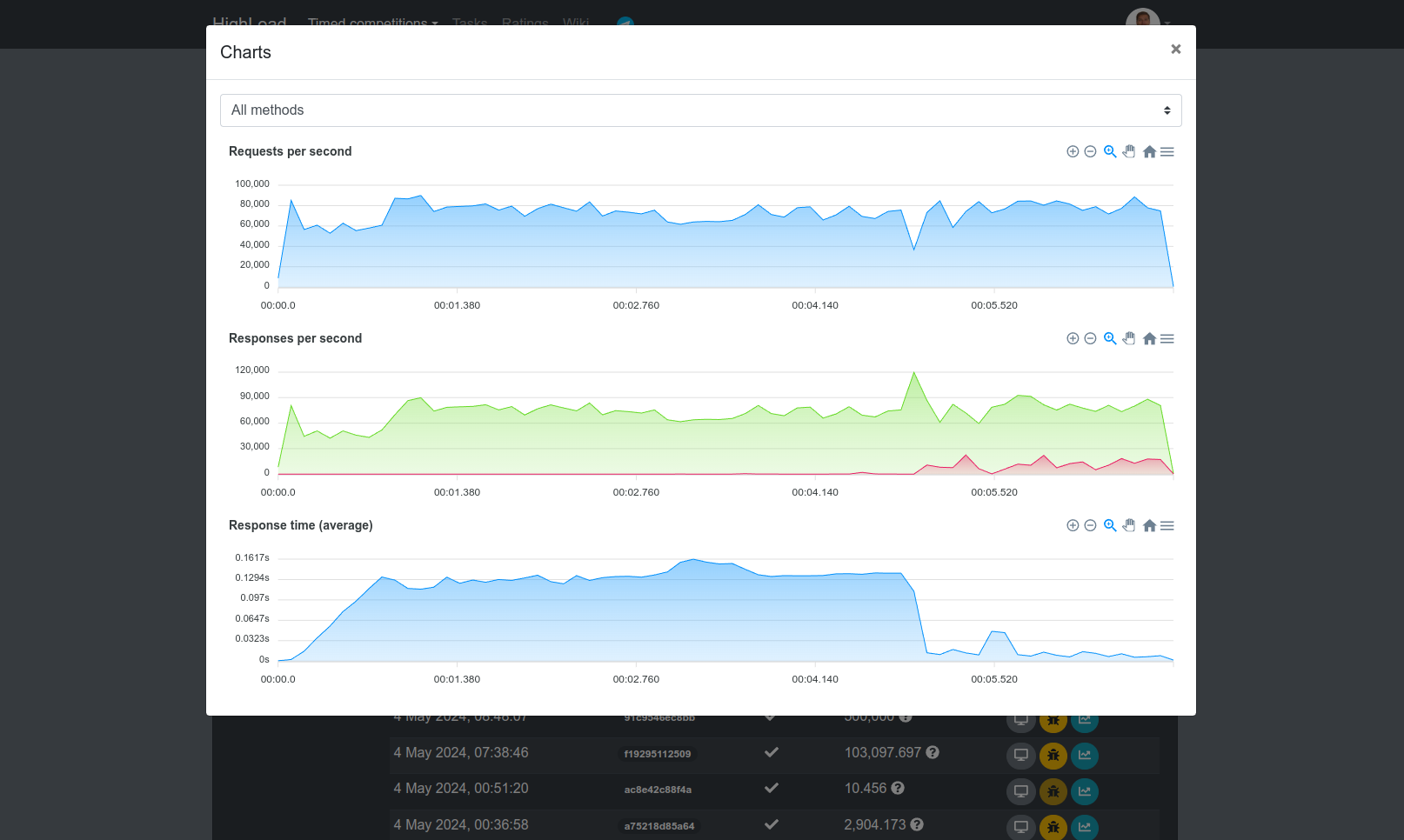
Task: Open debug bug icon for row f19295112509
Action: tap(1053, 755)
